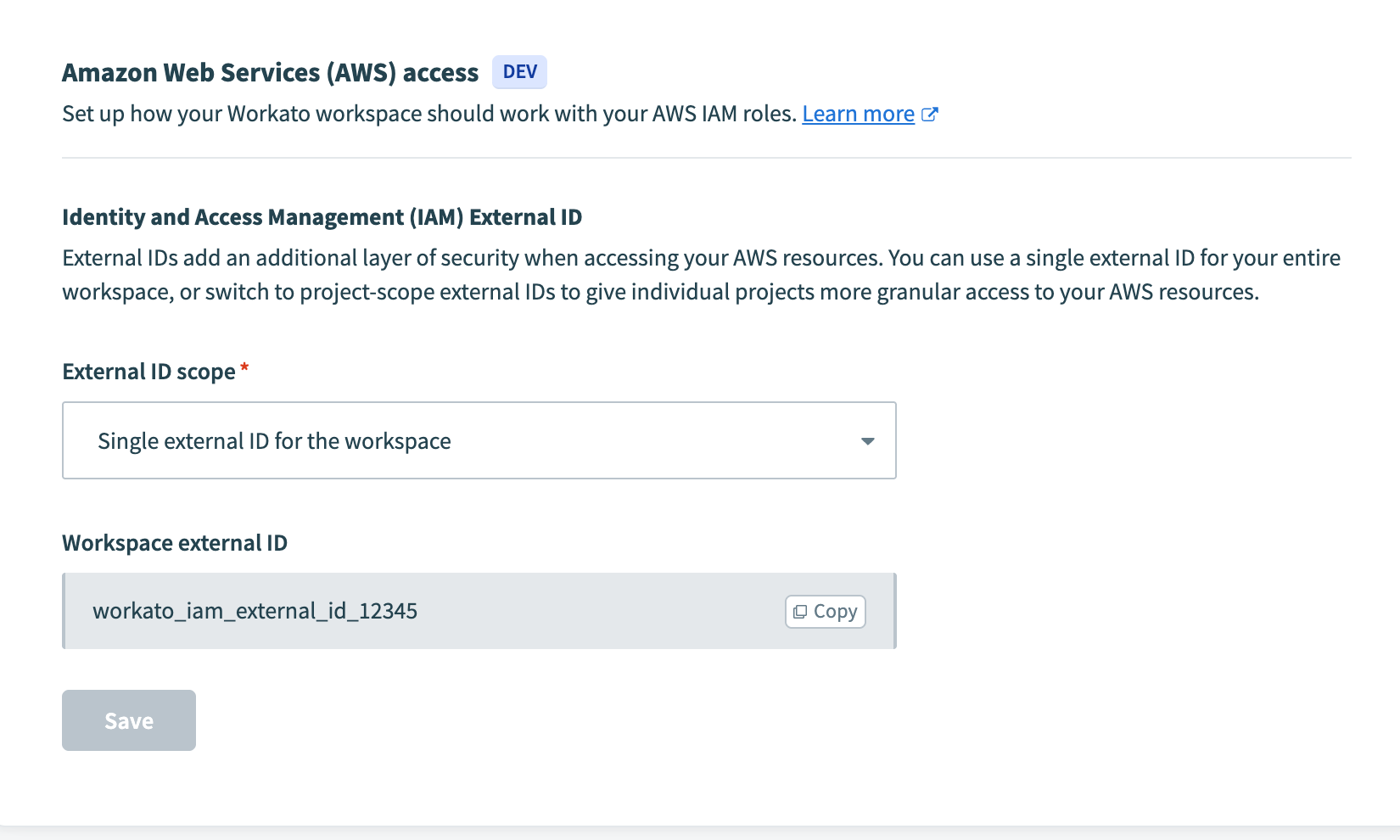Click the paragraph explaining External IDs security
This screenshot has height=840, width=1400.
702,275
